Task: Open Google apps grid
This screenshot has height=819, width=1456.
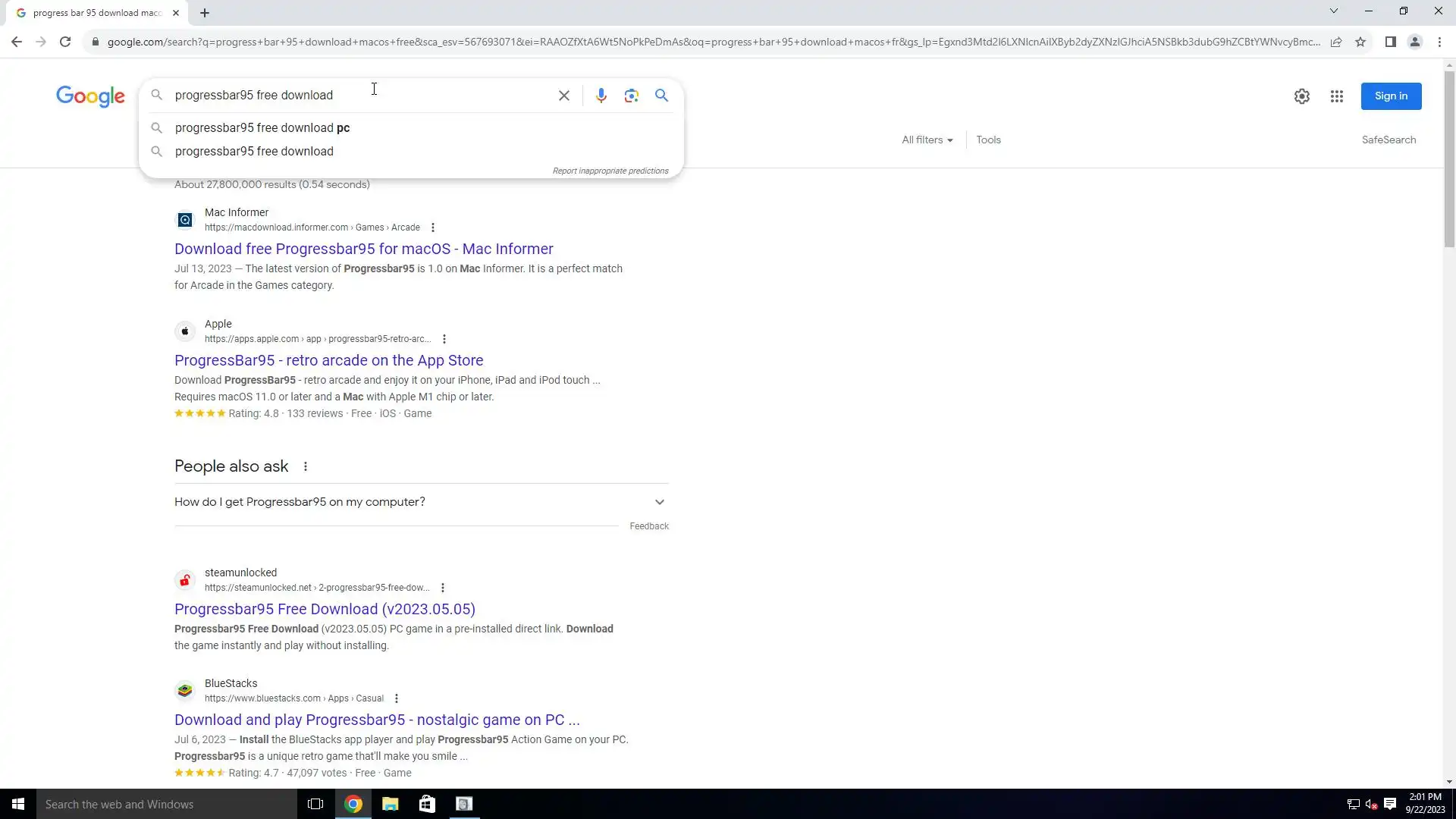Action: click(x=1336, y=96)
